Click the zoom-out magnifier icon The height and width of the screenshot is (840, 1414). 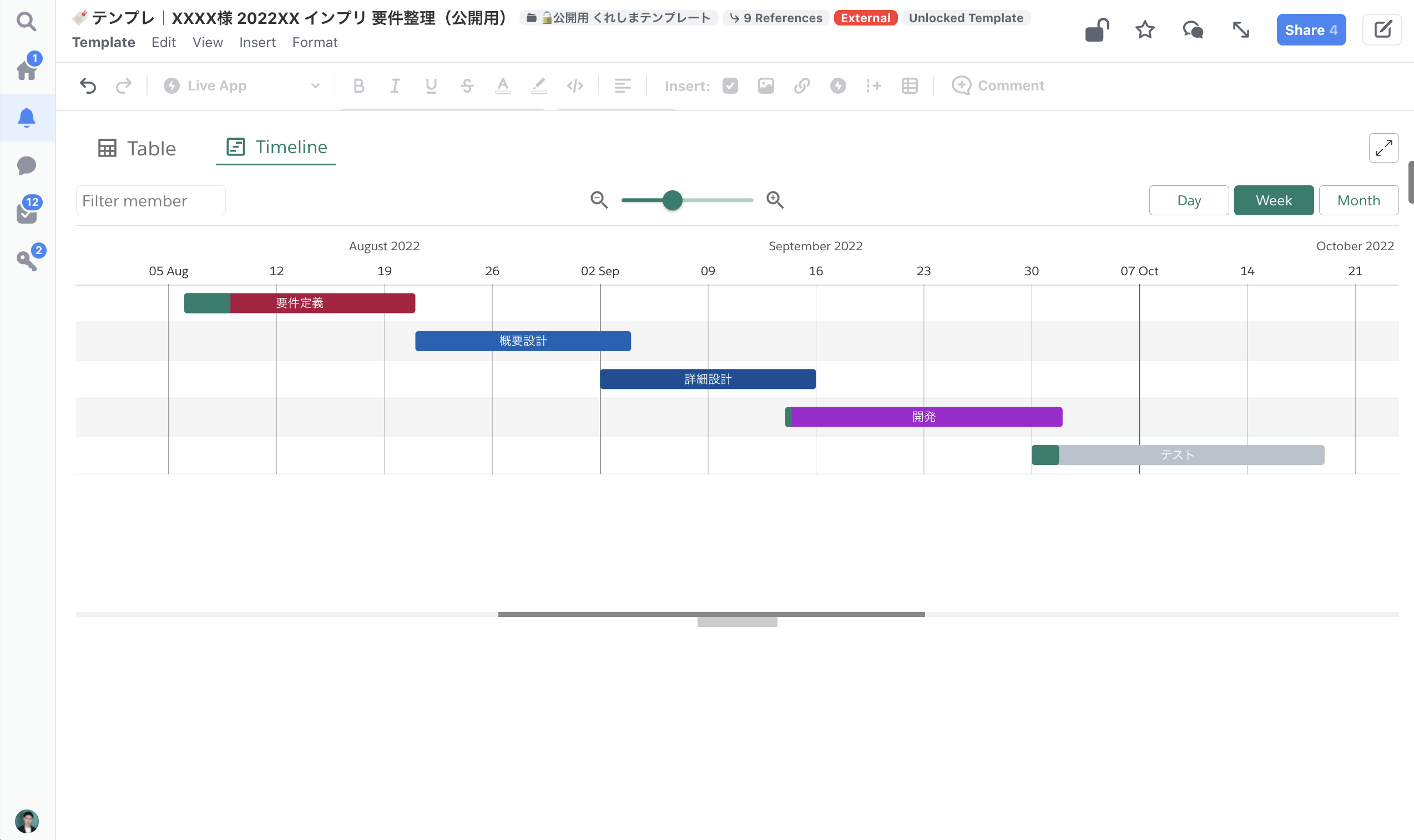599,200
